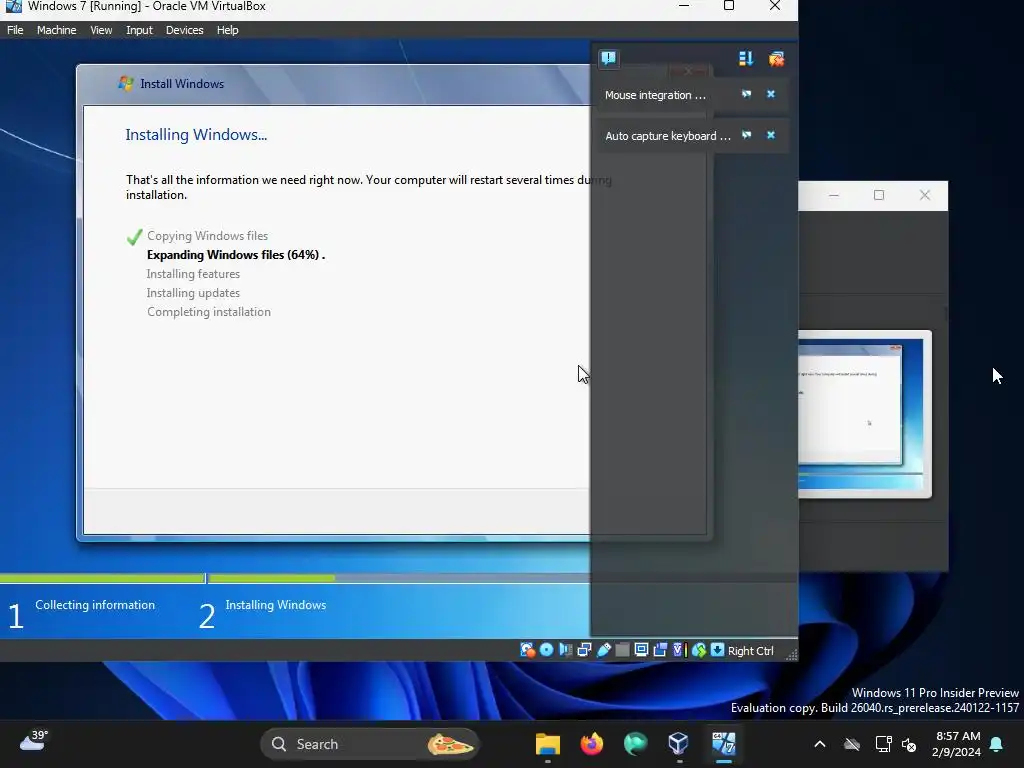Click the sort notifications order icon
The width and height of the screenshot is (1024, 768).
tap(746, 59)
